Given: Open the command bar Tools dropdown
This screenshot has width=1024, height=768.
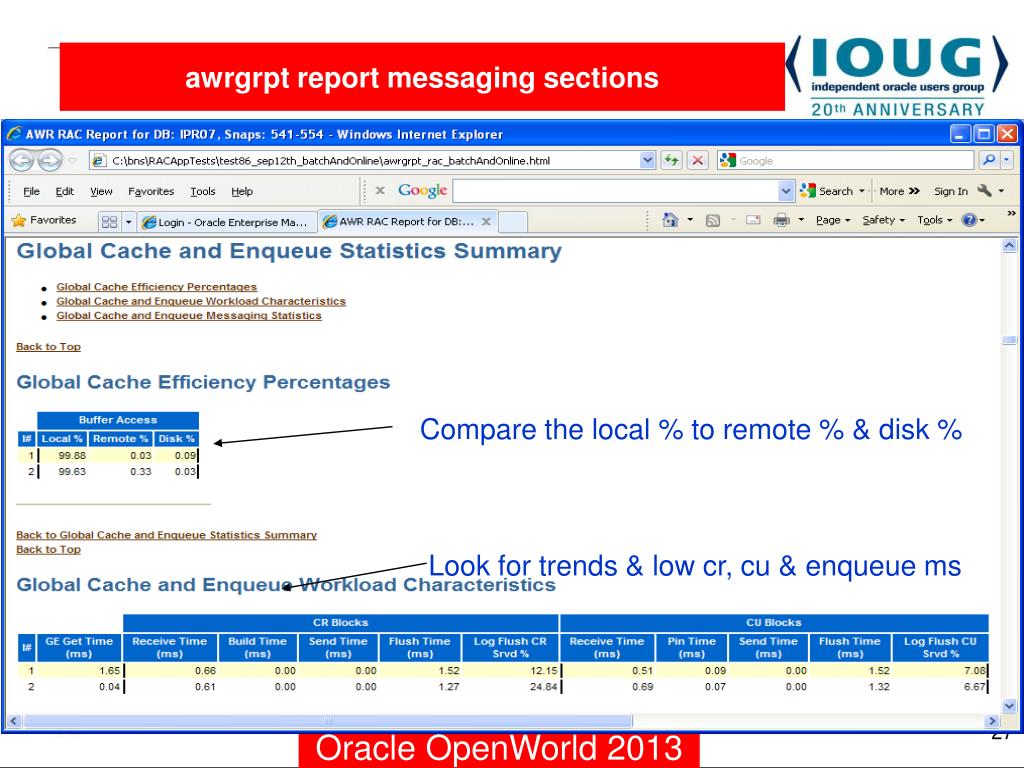Looking at the screenshot, I should (x=935, y=220).
